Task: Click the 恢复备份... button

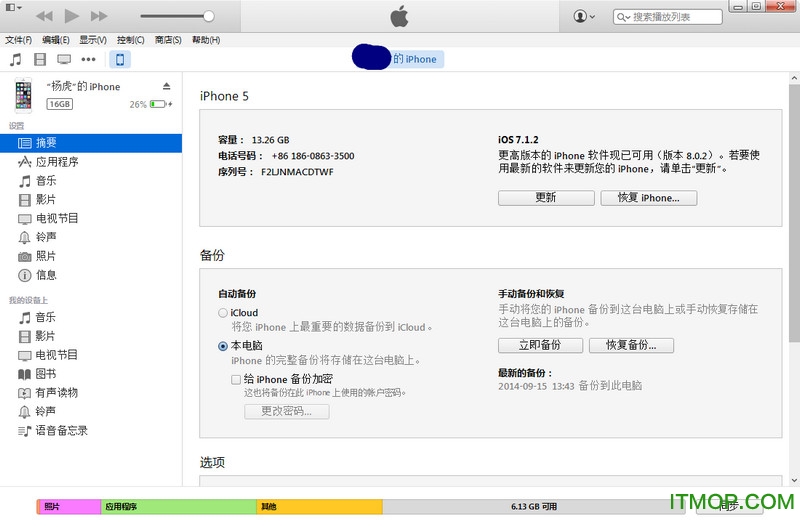Action: tap(631, 345)
